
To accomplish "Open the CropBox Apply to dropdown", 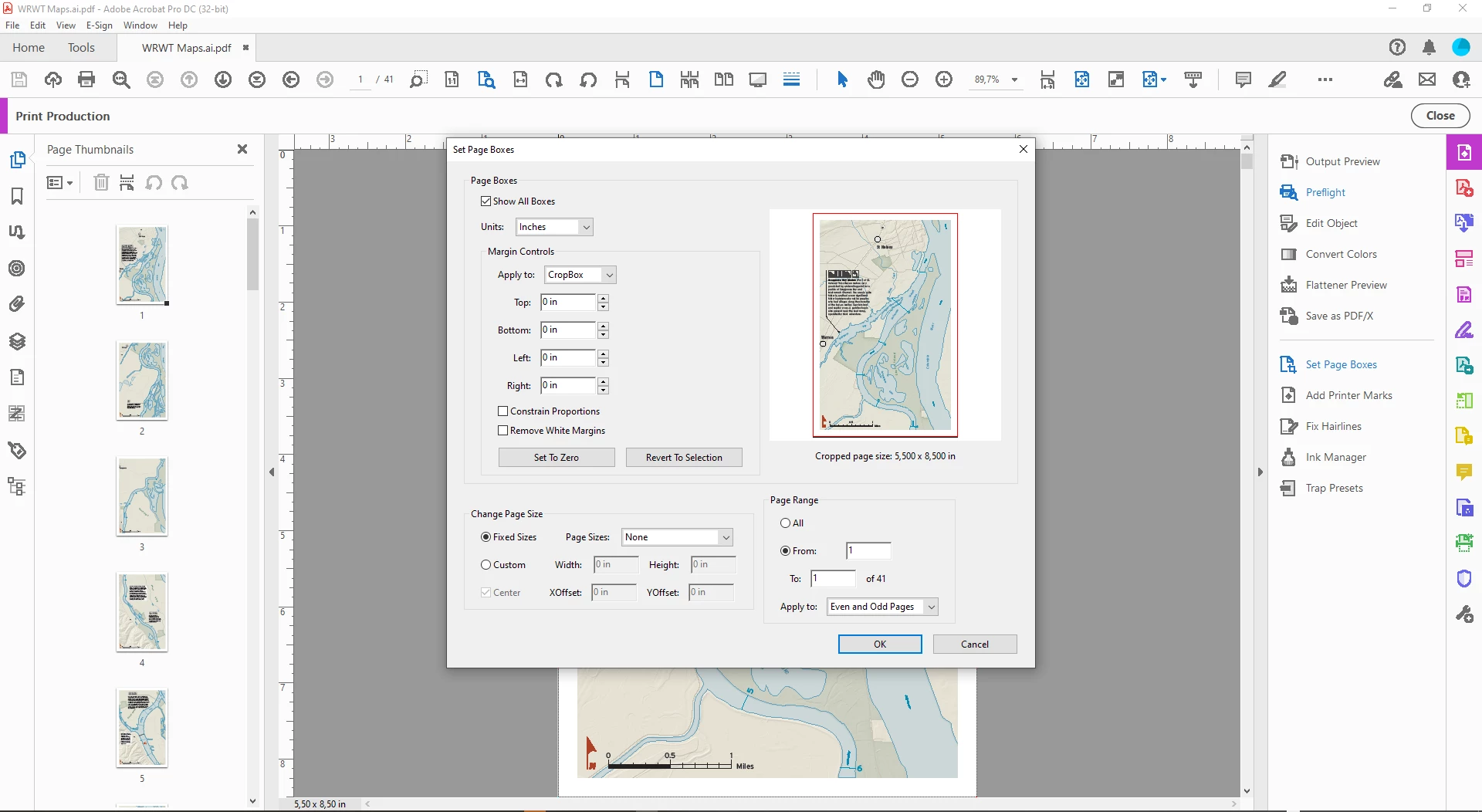I will pyautogui.click(x=580, y=275).
